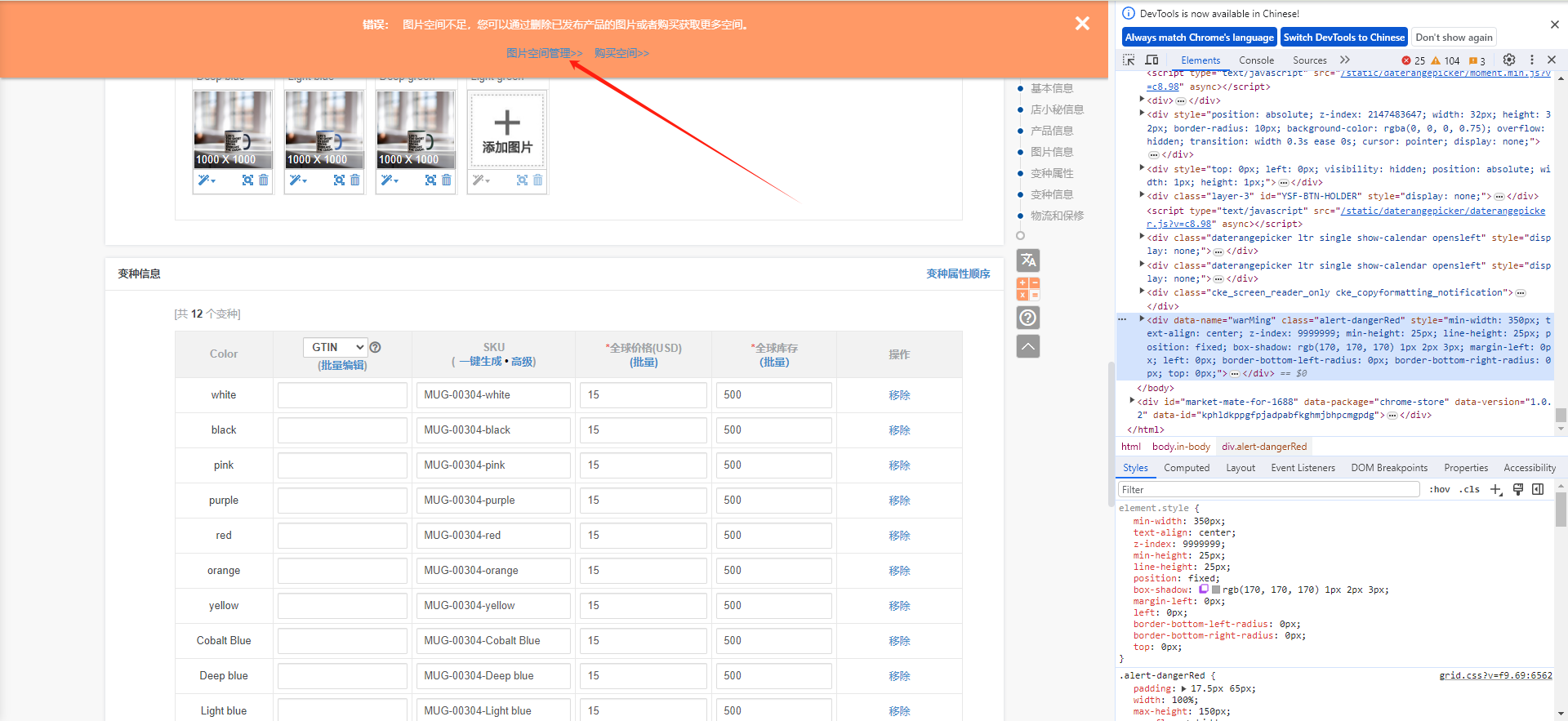Click the help question mark in side toolbar
Image resolution: width=1568 pixels, height=721 pixels.
tap(1027, 318)
